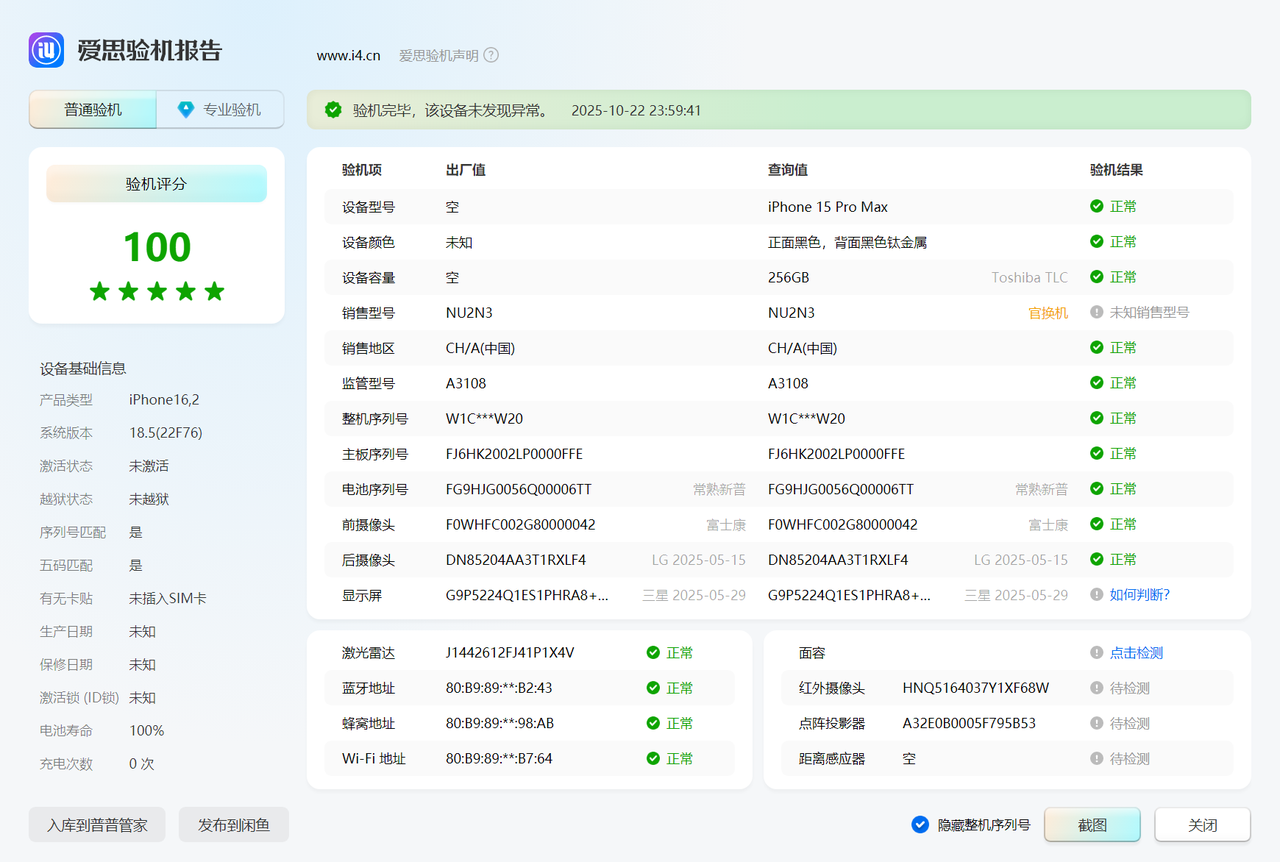The height and width of the screenshot is (862, 1280).
Task: Click gray pending icon in 红外摄像头 row
Action: (x=1097, y=689)
